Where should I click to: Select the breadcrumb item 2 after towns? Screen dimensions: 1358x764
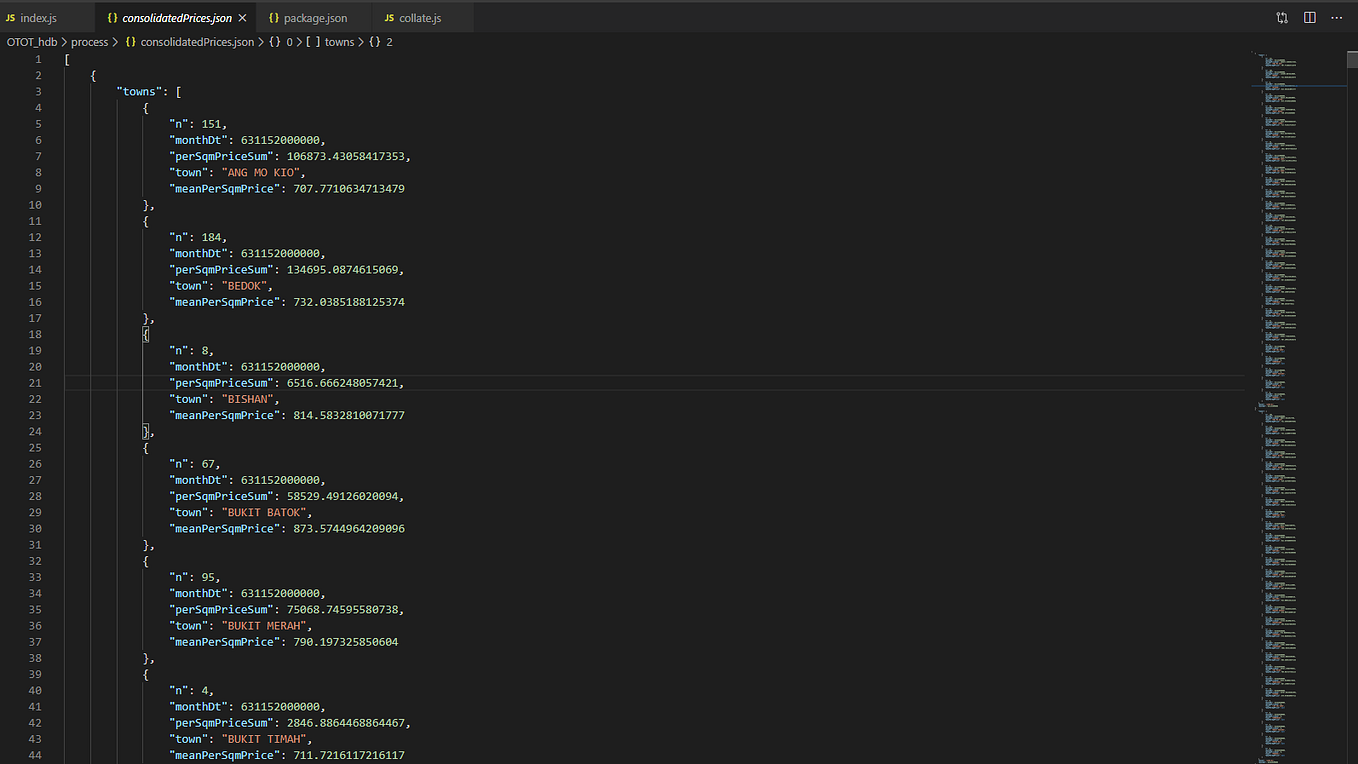[x=389, y=42]
